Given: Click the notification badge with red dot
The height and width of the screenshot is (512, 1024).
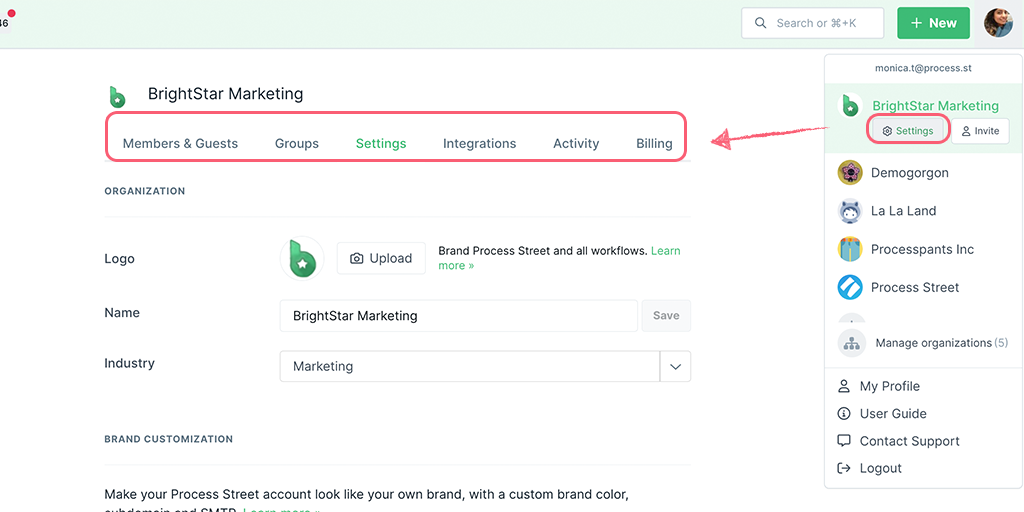Looking at the screenshot, I should [7, 19].
